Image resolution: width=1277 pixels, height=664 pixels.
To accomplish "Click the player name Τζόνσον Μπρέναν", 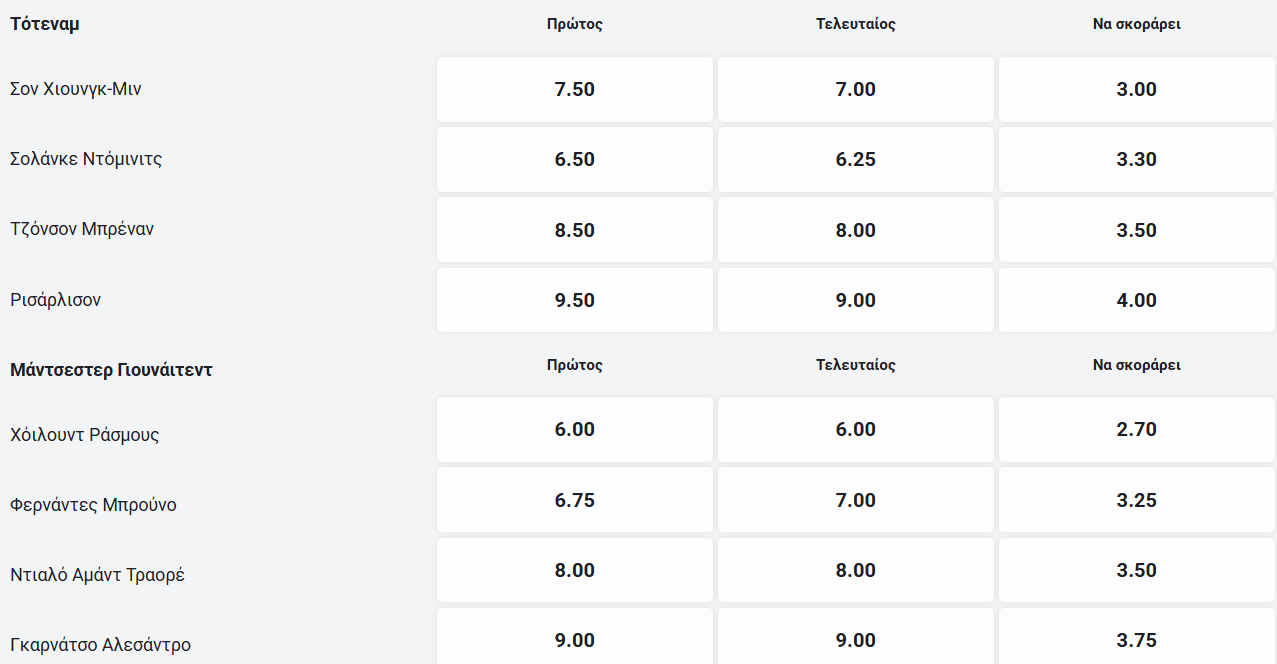I will (x=82, y=229).
